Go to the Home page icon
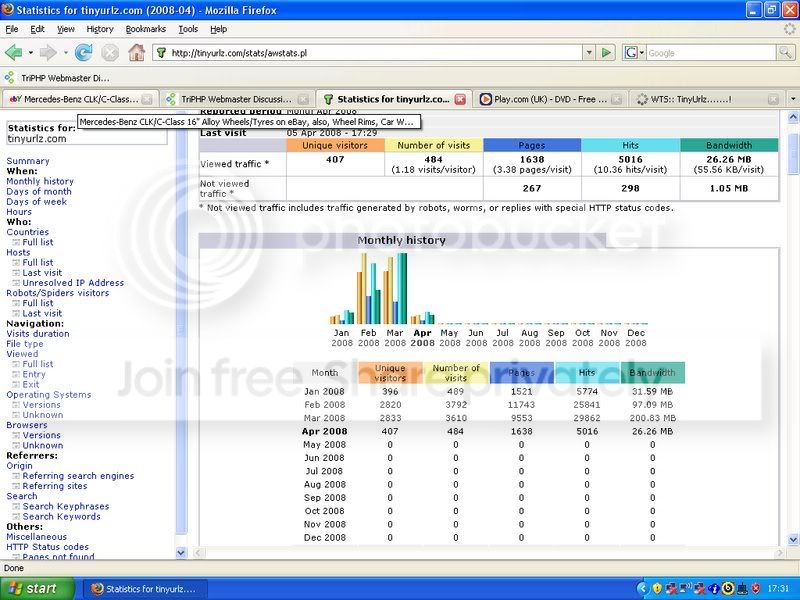Viewport: 800px width, 600px height. tap(136, 53)
